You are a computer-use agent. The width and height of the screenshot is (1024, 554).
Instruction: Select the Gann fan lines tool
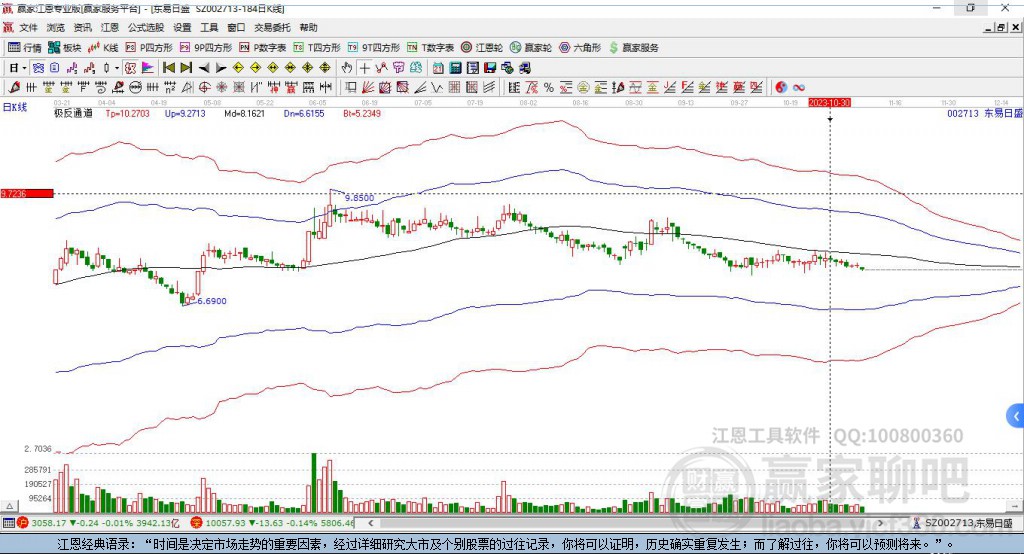[368, 88]
